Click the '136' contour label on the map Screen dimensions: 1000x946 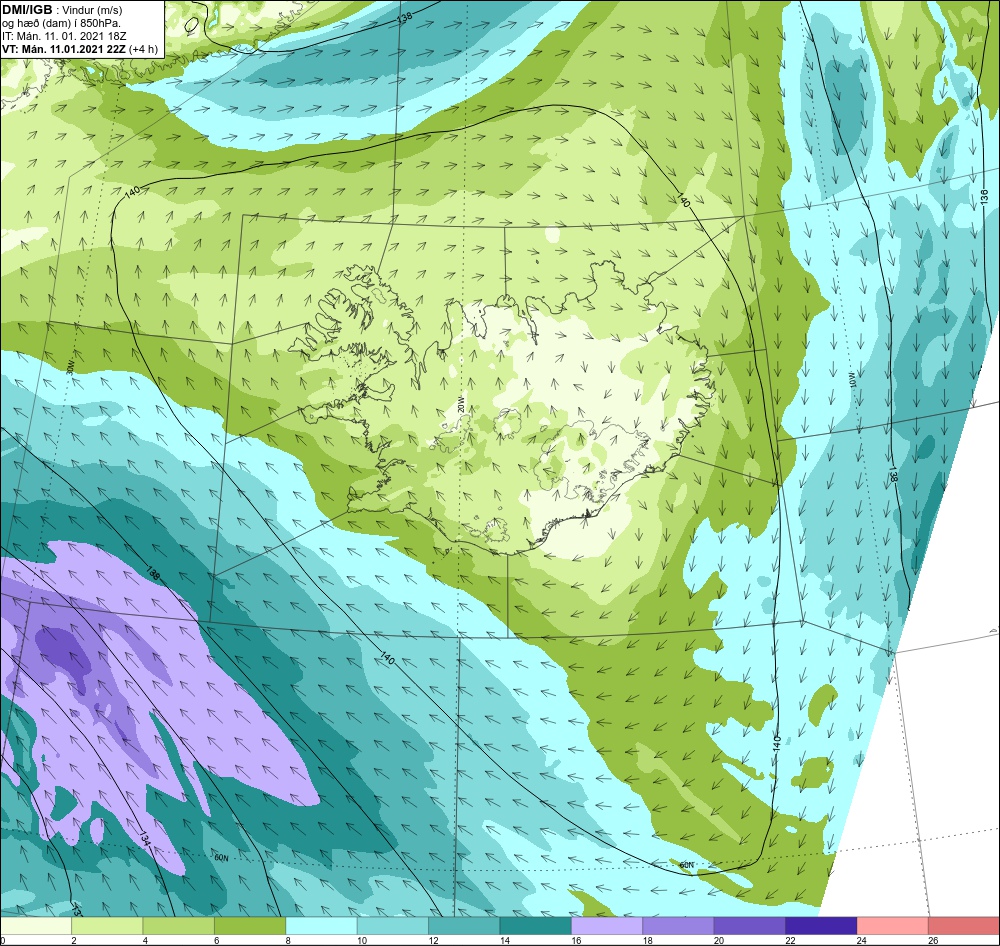(x=985, y=196)
